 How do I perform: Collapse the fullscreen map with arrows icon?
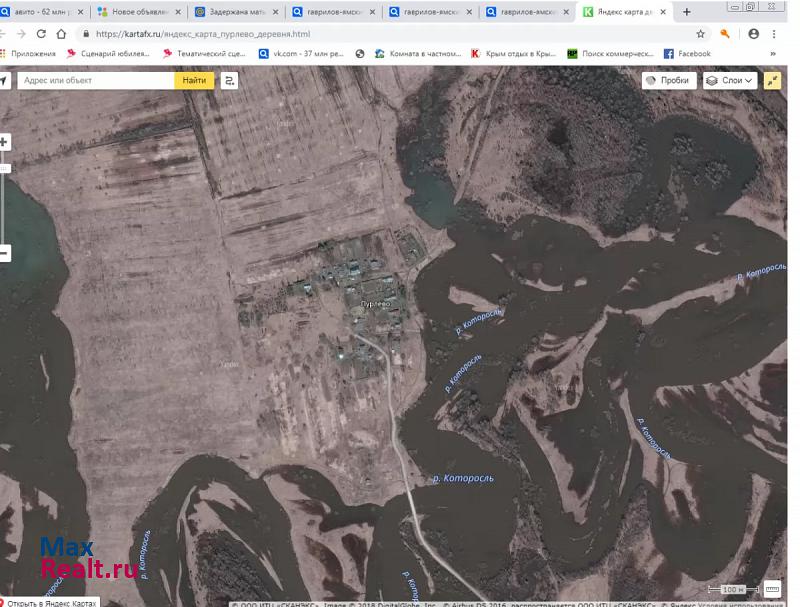coord(772,80)
